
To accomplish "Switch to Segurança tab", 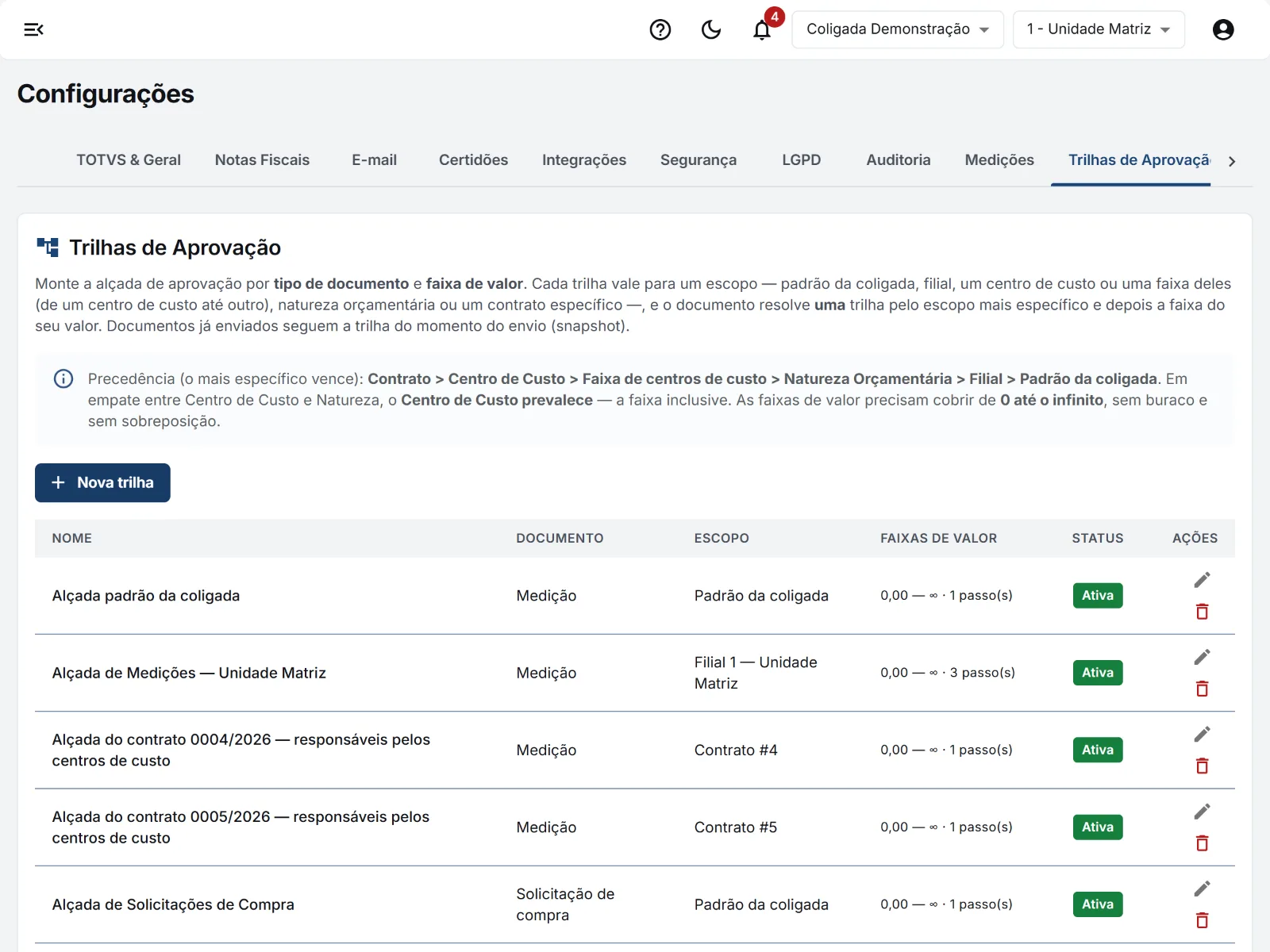I will click(698, 160).
